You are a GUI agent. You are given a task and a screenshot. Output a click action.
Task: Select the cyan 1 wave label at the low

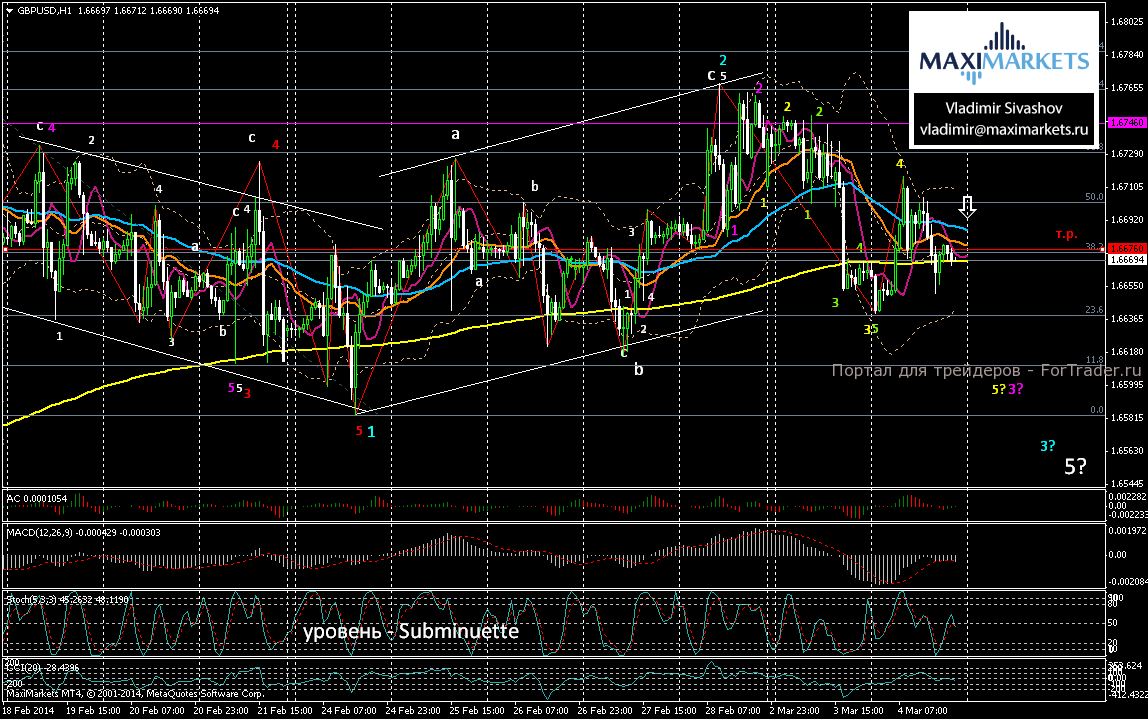(371, 432)
